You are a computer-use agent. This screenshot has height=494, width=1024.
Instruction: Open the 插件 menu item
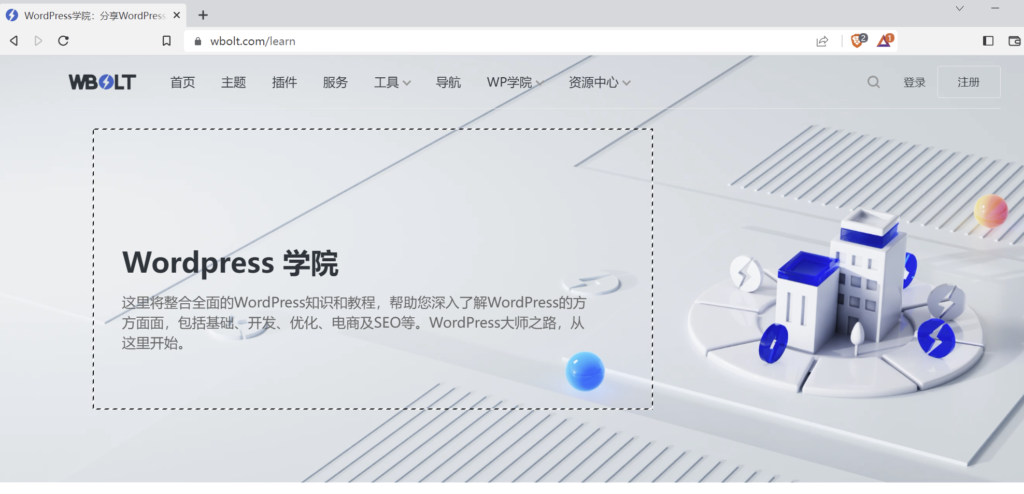coord(284,82)
